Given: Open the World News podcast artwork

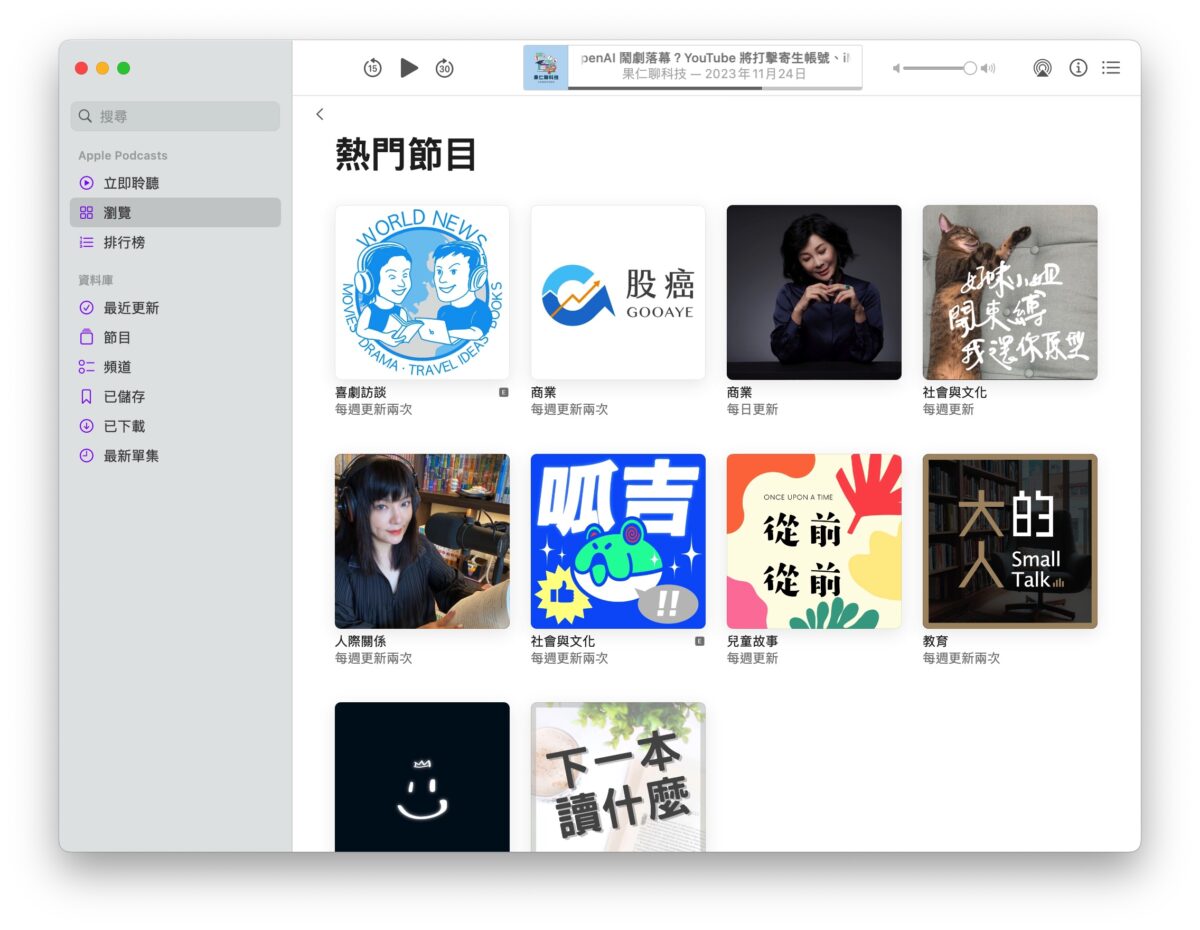Looking at the screenshot, I should click(422, 293).
